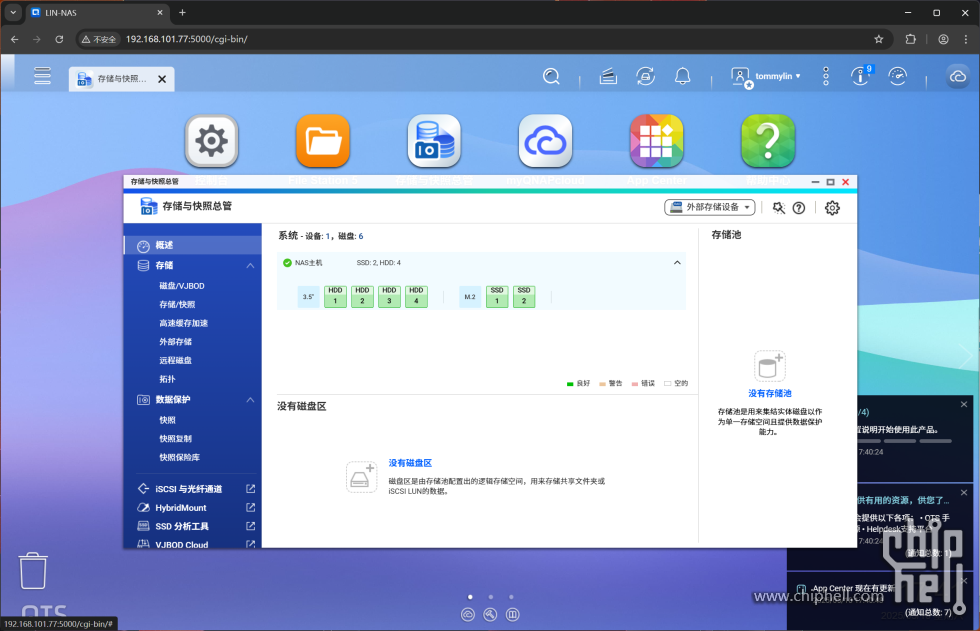Close the 存储与快照 taskbar tab
The image size is (980, 631).
tap(162, 79)
